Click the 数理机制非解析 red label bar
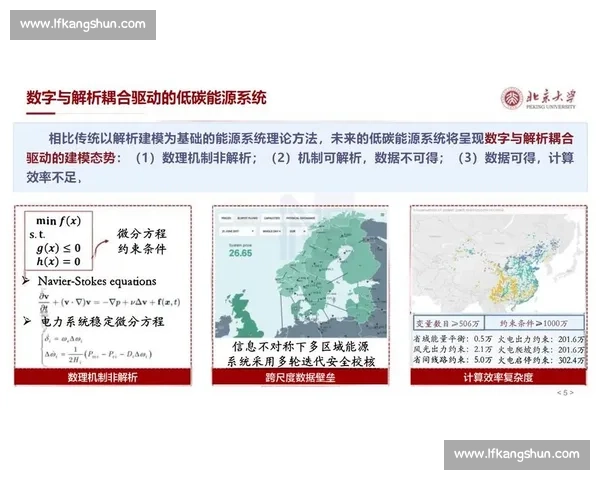600x480 pixels. [x=103, y=377]
